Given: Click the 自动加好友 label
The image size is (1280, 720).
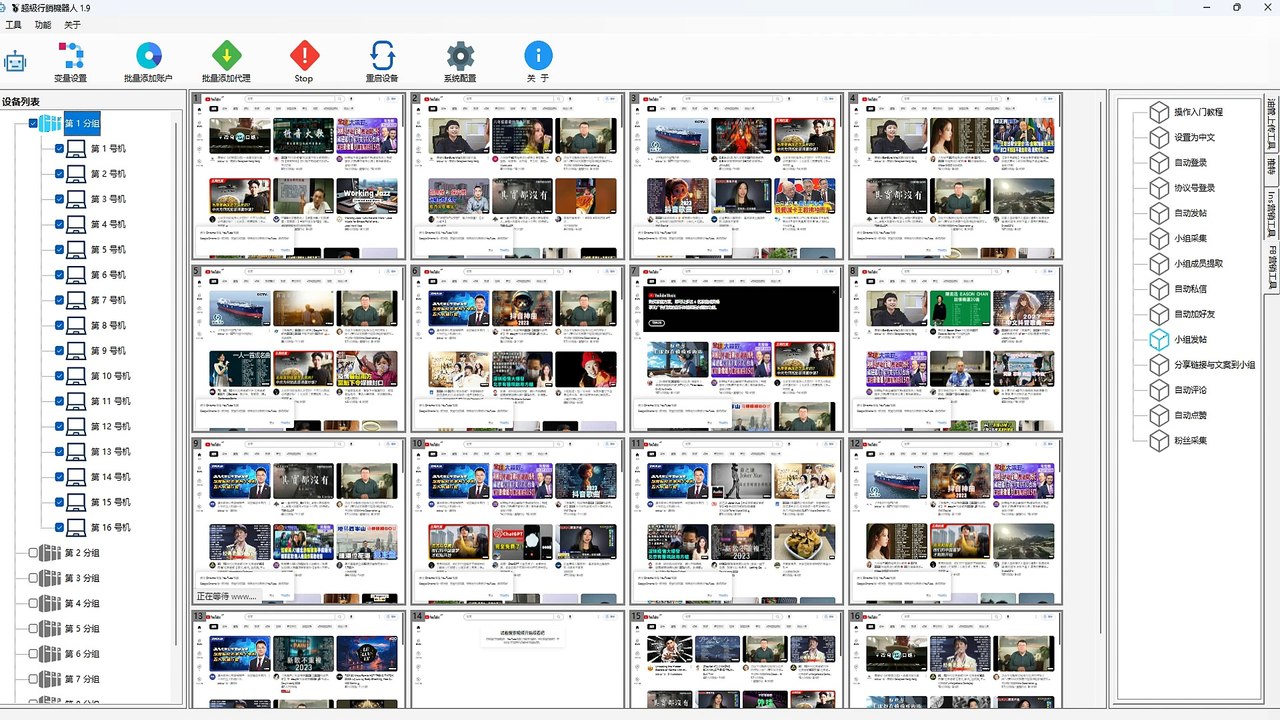Looking at the screenshot, I should click(1194, 314).
